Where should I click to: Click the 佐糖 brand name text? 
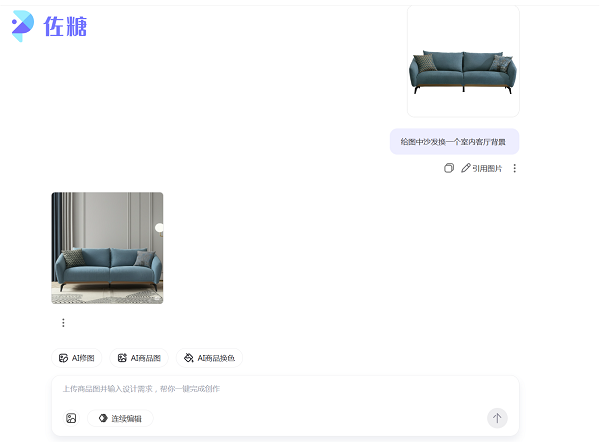click(65, 26)
